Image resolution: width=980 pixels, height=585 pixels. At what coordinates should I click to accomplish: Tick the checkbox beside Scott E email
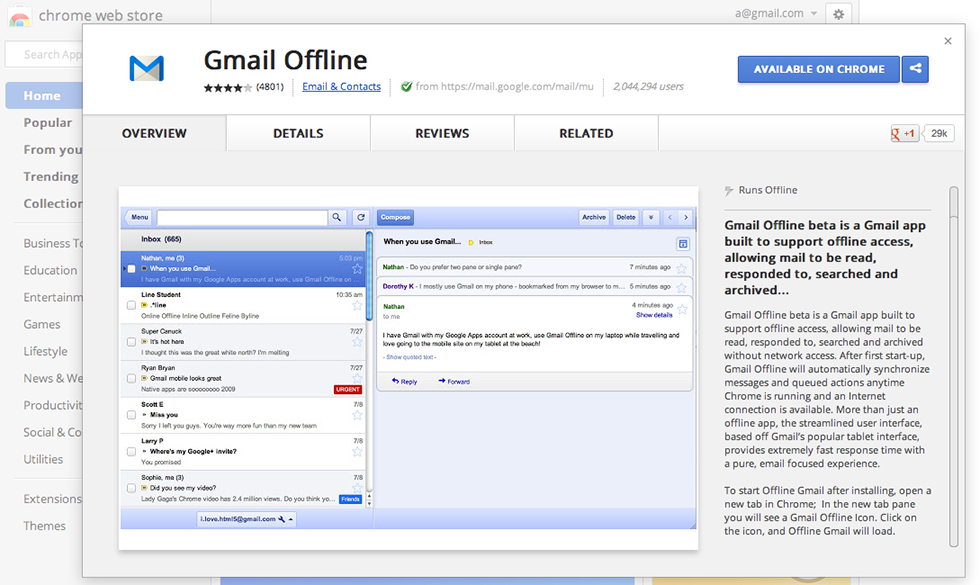tap(131, 415)
